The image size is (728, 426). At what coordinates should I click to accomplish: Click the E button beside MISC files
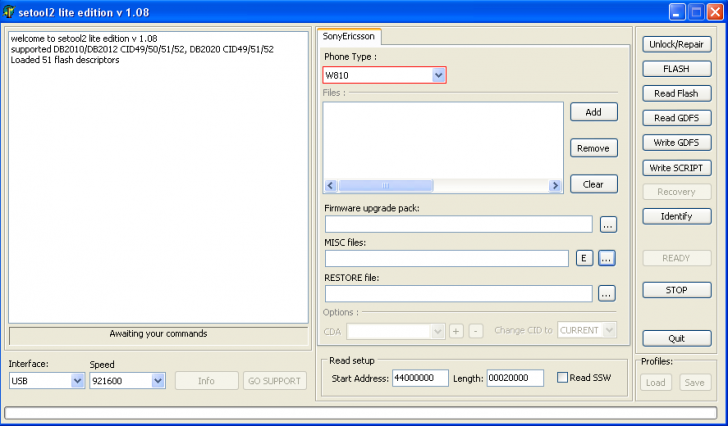tap(584, 258)
